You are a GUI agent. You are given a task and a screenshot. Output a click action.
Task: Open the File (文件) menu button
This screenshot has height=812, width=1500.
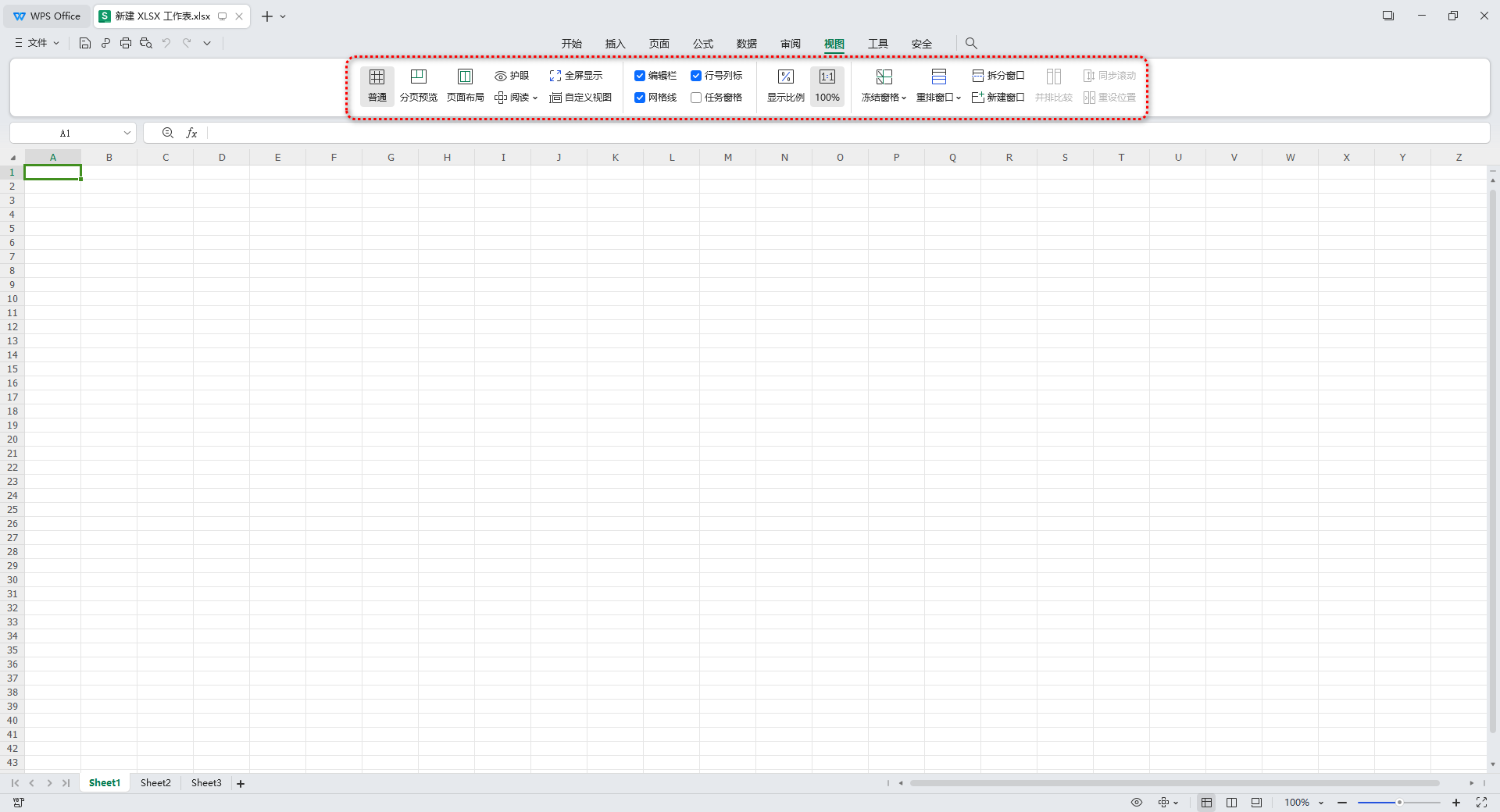tap(37, 43)
